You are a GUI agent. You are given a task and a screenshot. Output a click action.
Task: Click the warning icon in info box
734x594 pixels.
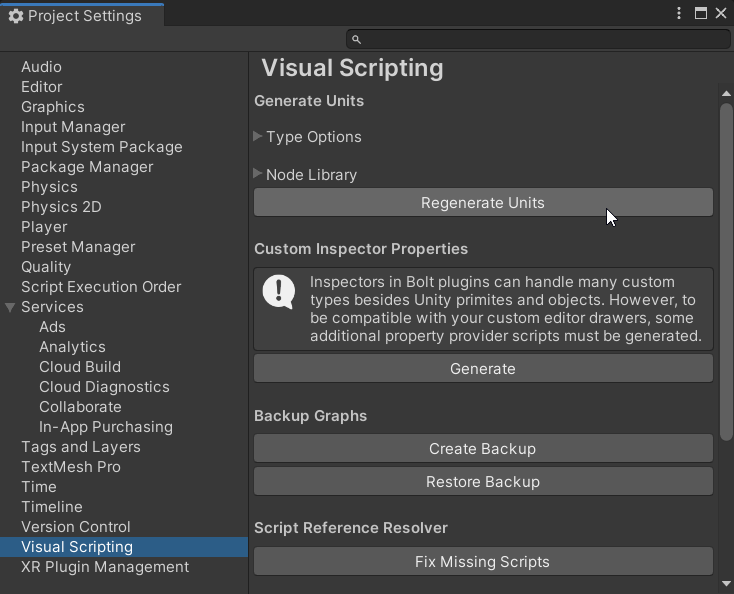point(278,292)
